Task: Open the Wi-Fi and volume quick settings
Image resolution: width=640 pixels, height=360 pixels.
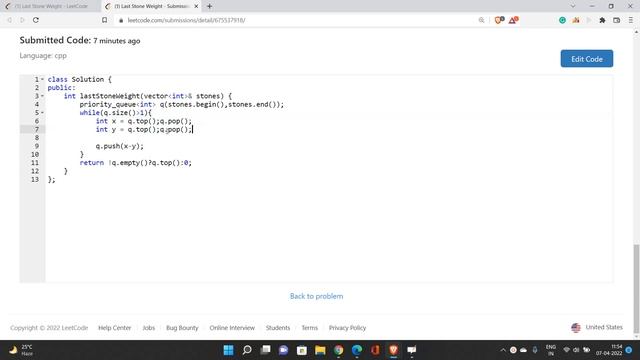Action: click(x=576, y=350)
